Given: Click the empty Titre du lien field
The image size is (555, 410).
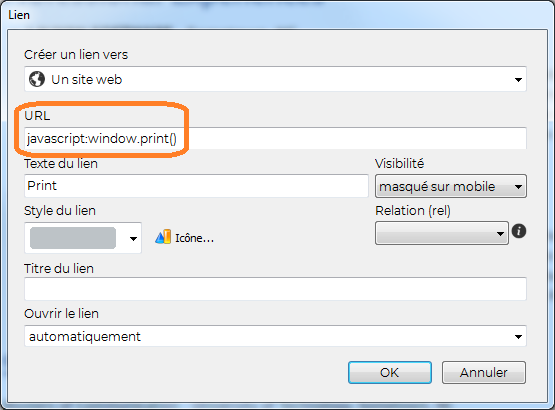Looking at the screenshot, I should click(275, 289).
